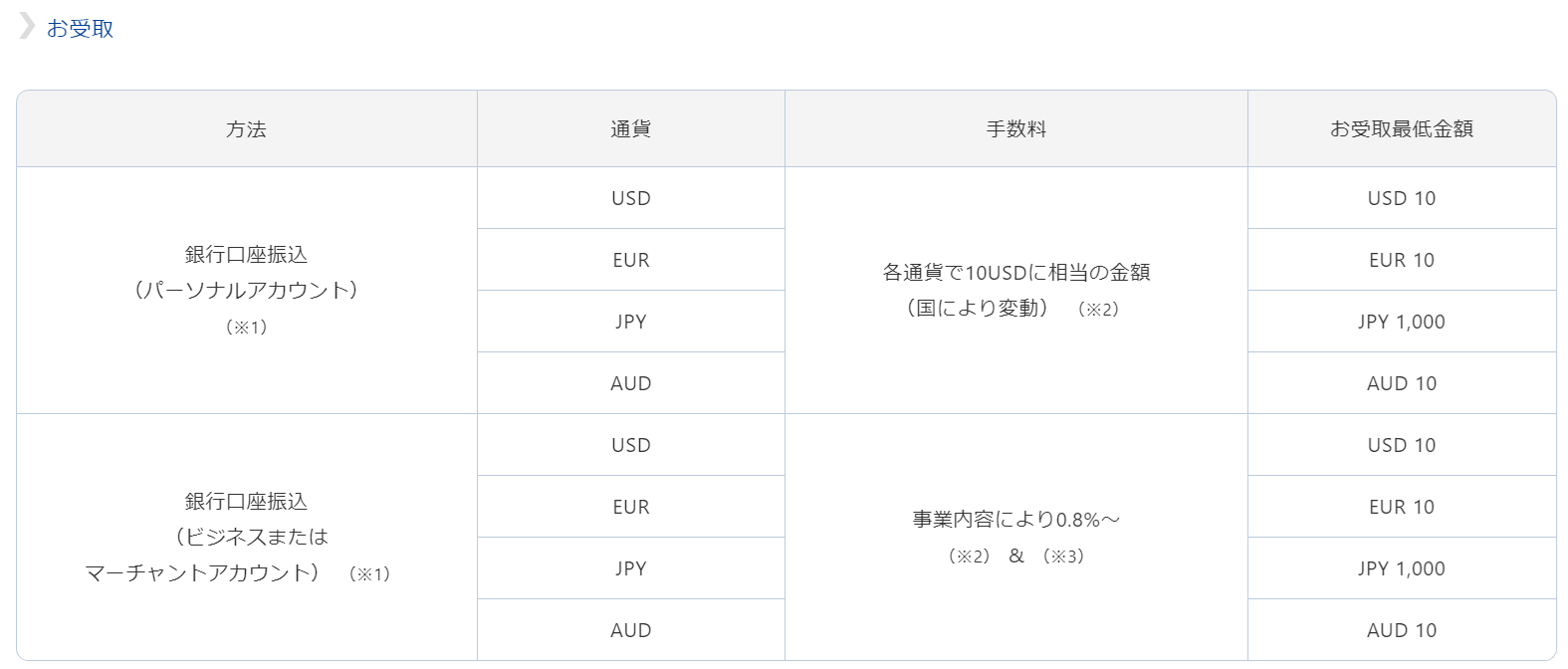Image resolution: width=1568 pixels, height=669 pixels.
Task: Select EUR 10 minimum for business account
Action: (x=1402, y=507)
